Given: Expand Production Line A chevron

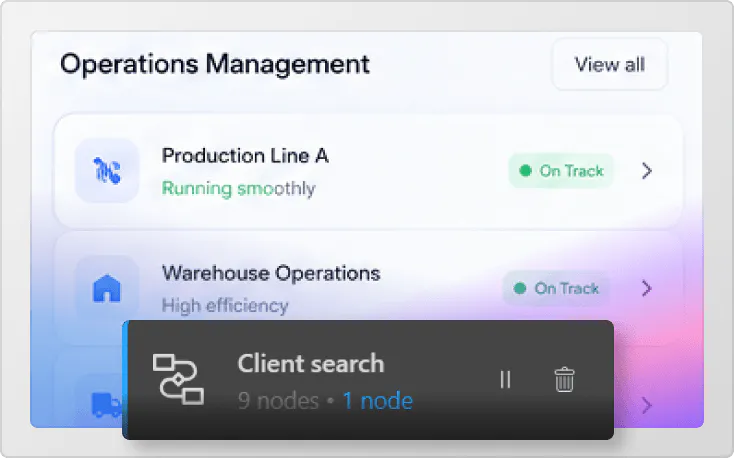Looking at the screenshot, I should coord(646,171).
